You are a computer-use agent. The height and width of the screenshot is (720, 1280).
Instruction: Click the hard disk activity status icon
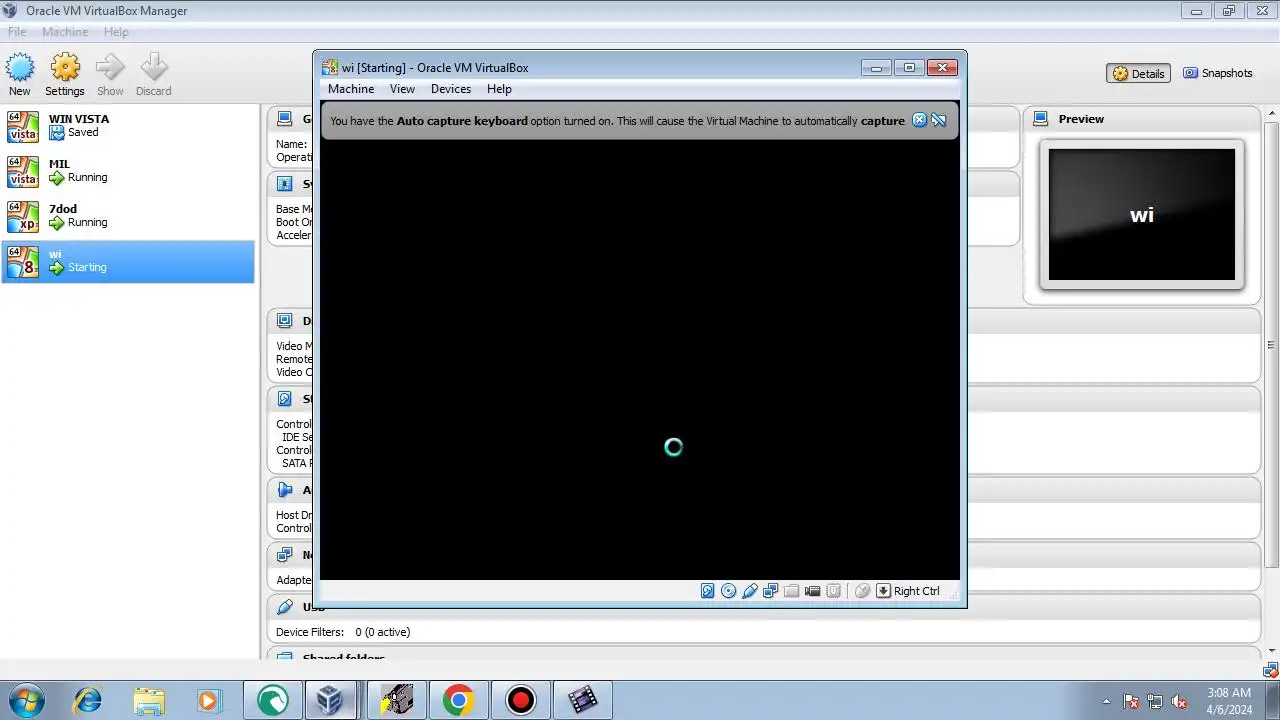707,591
